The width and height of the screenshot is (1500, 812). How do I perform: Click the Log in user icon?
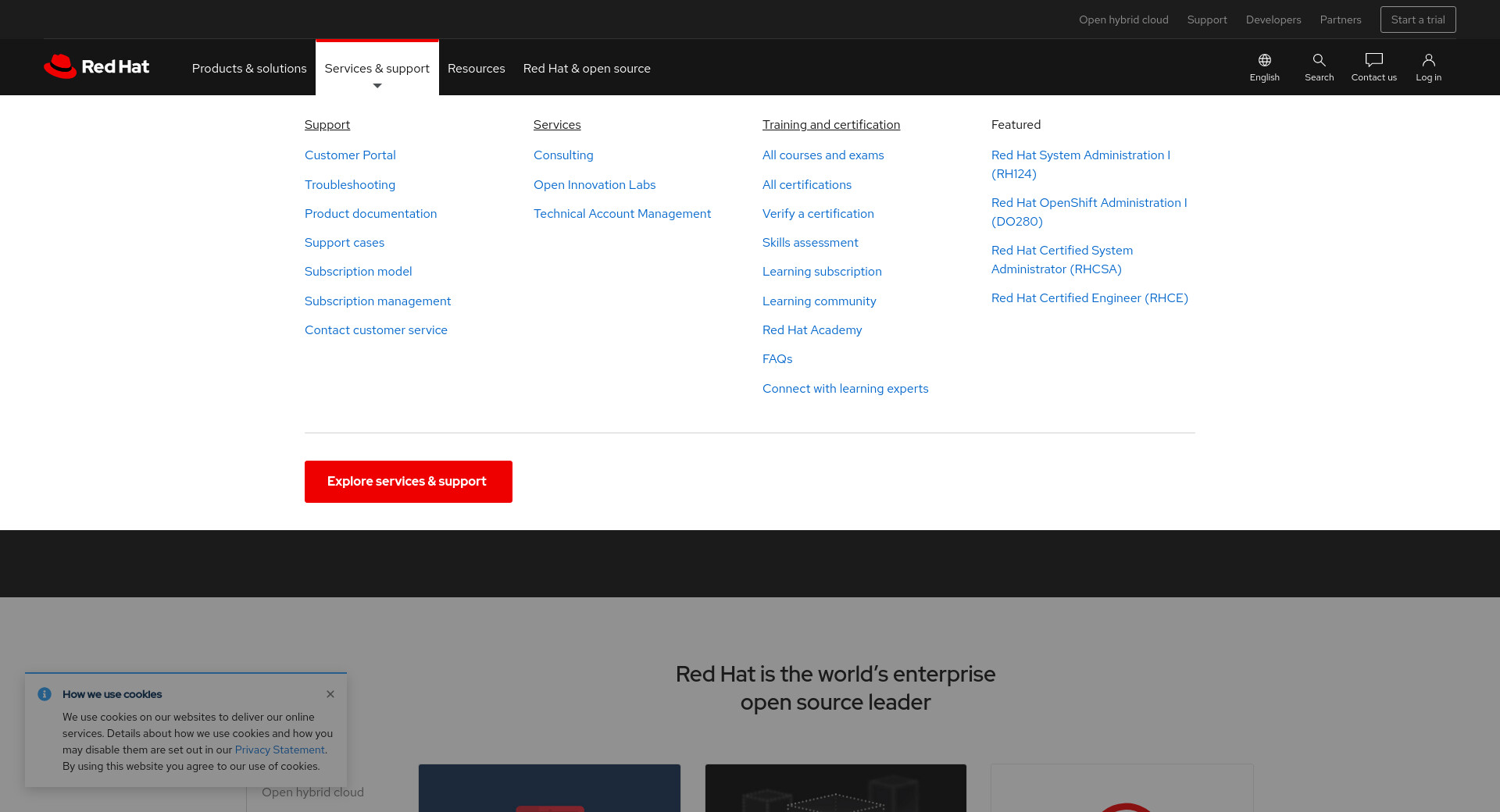pos(1428,61)
